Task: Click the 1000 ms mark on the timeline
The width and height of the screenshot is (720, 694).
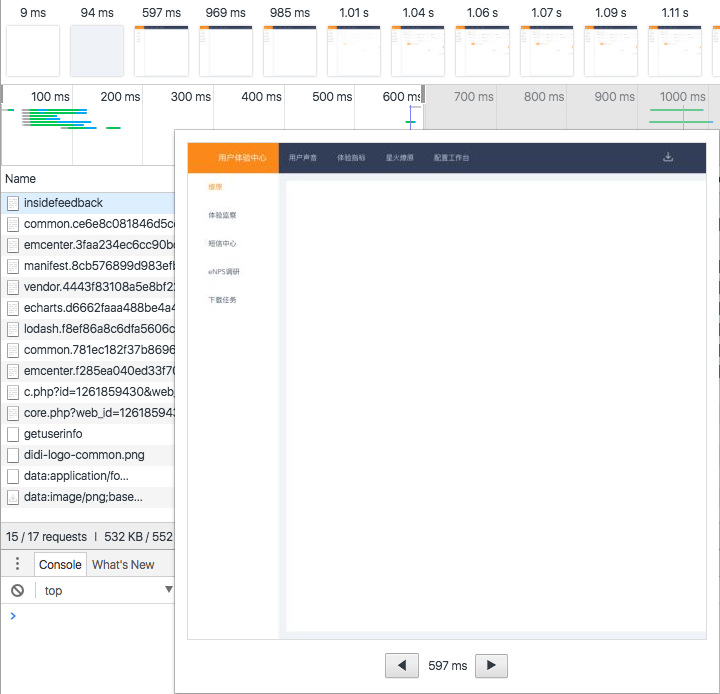Action: pyautogui.click(x=682, y=97)
